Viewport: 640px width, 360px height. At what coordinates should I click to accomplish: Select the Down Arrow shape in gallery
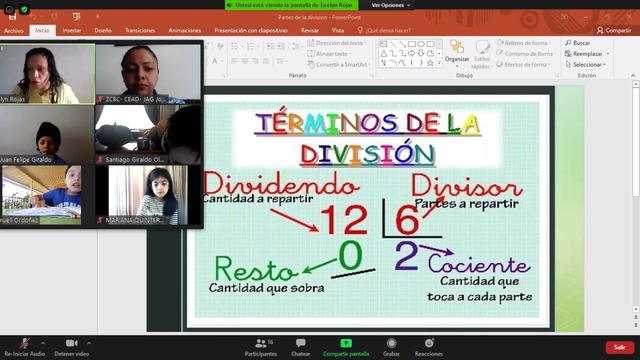pos(421,53)
